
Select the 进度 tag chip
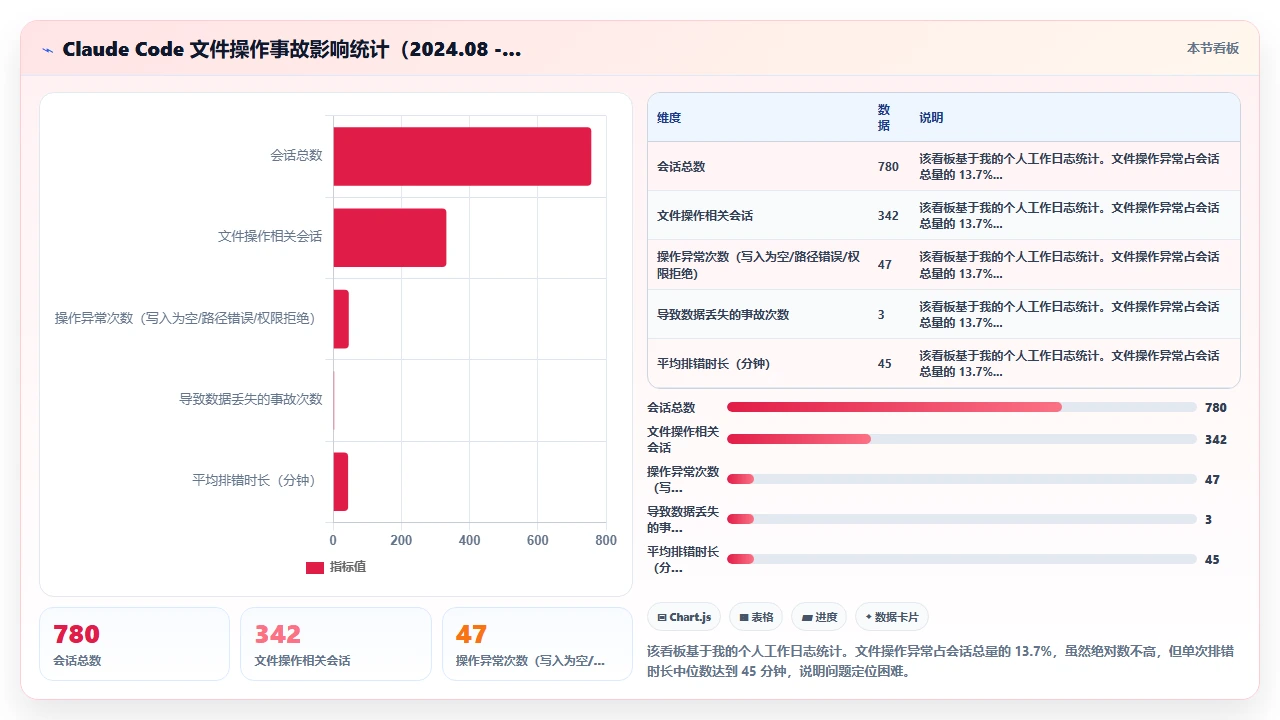click(819, 617)
